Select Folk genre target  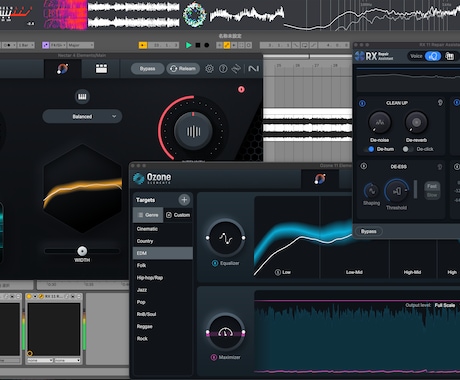tap(163, 265)
